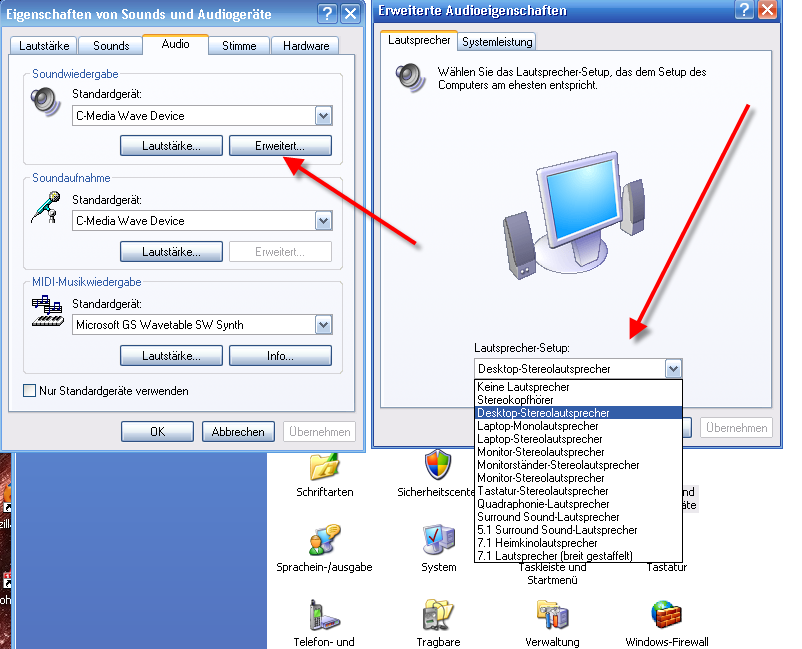
Task: Open the Telefon- und modem icon
Action: [x=324, y=615]
